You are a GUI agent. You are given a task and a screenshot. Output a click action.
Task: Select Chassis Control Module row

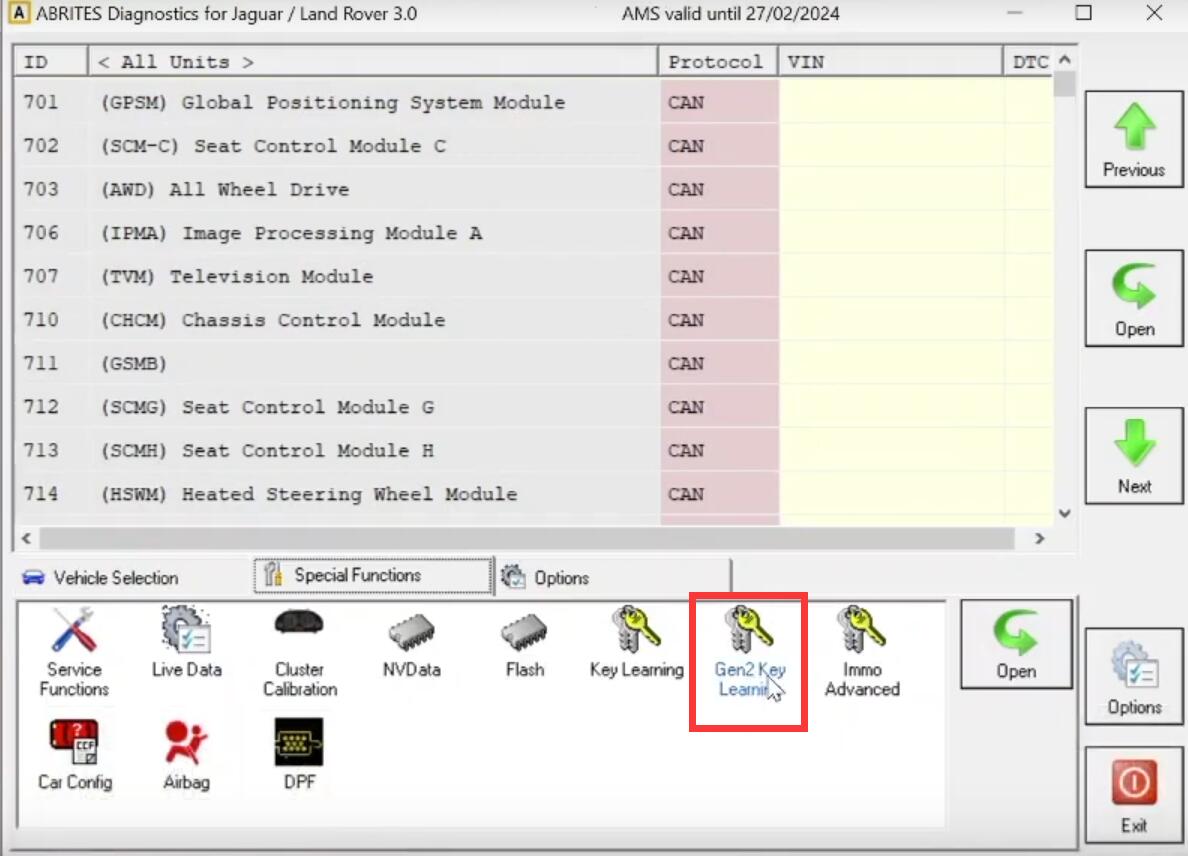(x=533, y=320)
